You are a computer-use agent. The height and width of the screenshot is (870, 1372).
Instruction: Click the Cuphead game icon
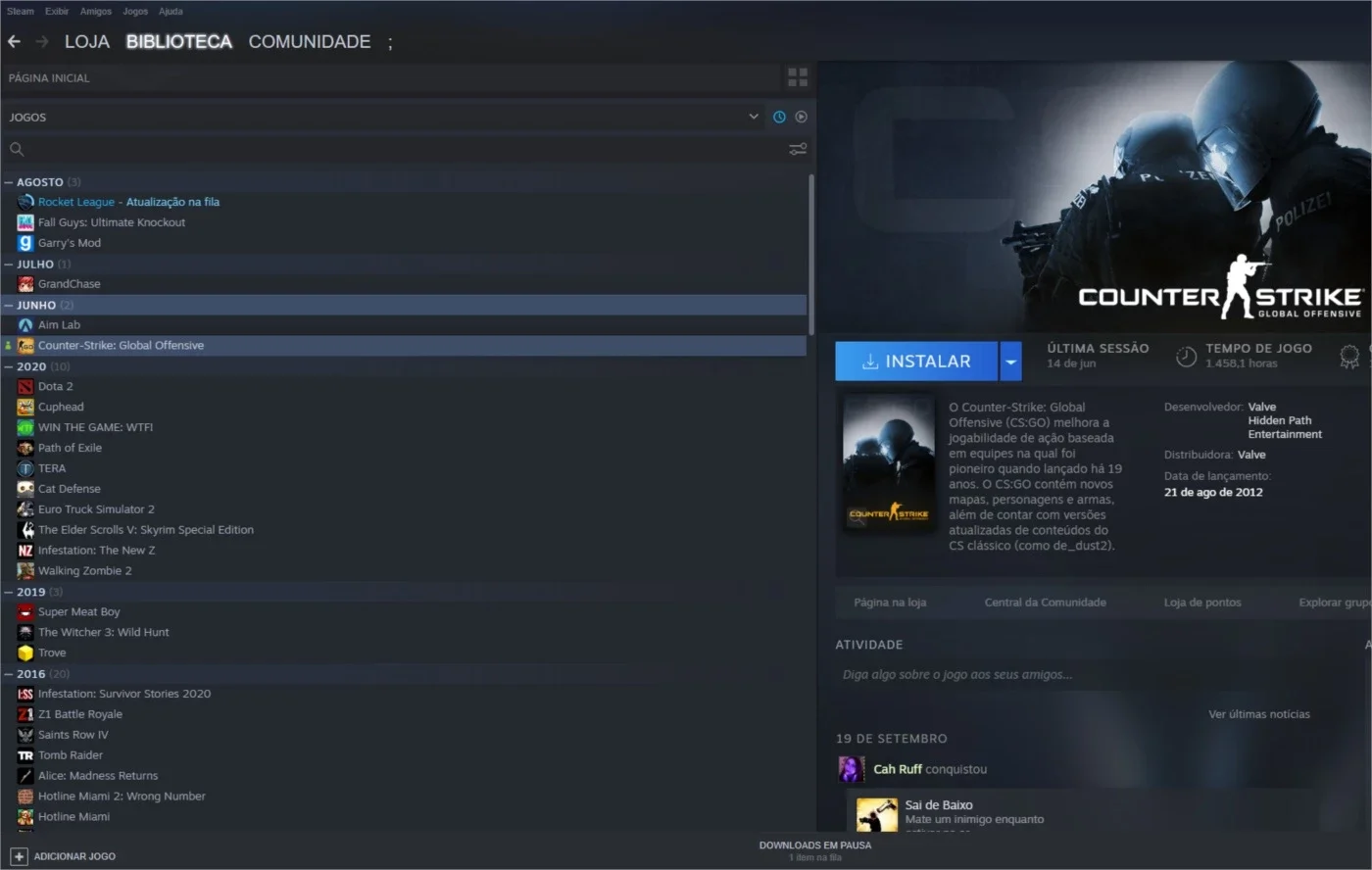pyautogui.click(x=25, y=407)
